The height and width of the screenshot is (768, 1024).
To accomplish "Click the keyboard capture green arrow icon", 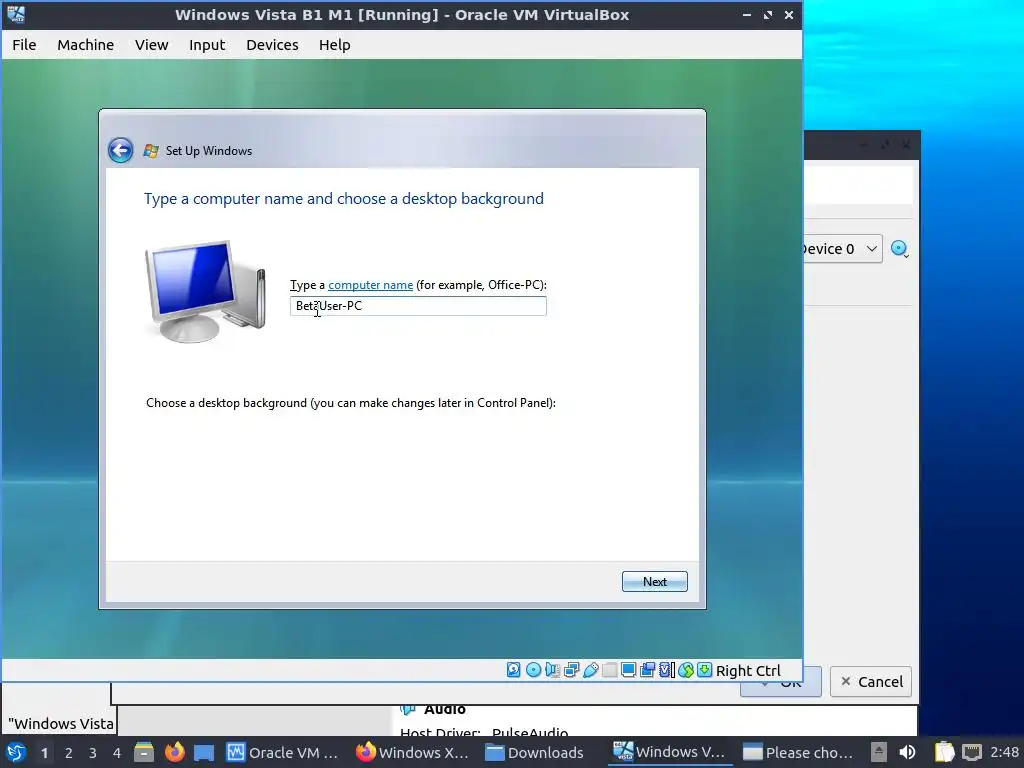I will coord(705,670).
